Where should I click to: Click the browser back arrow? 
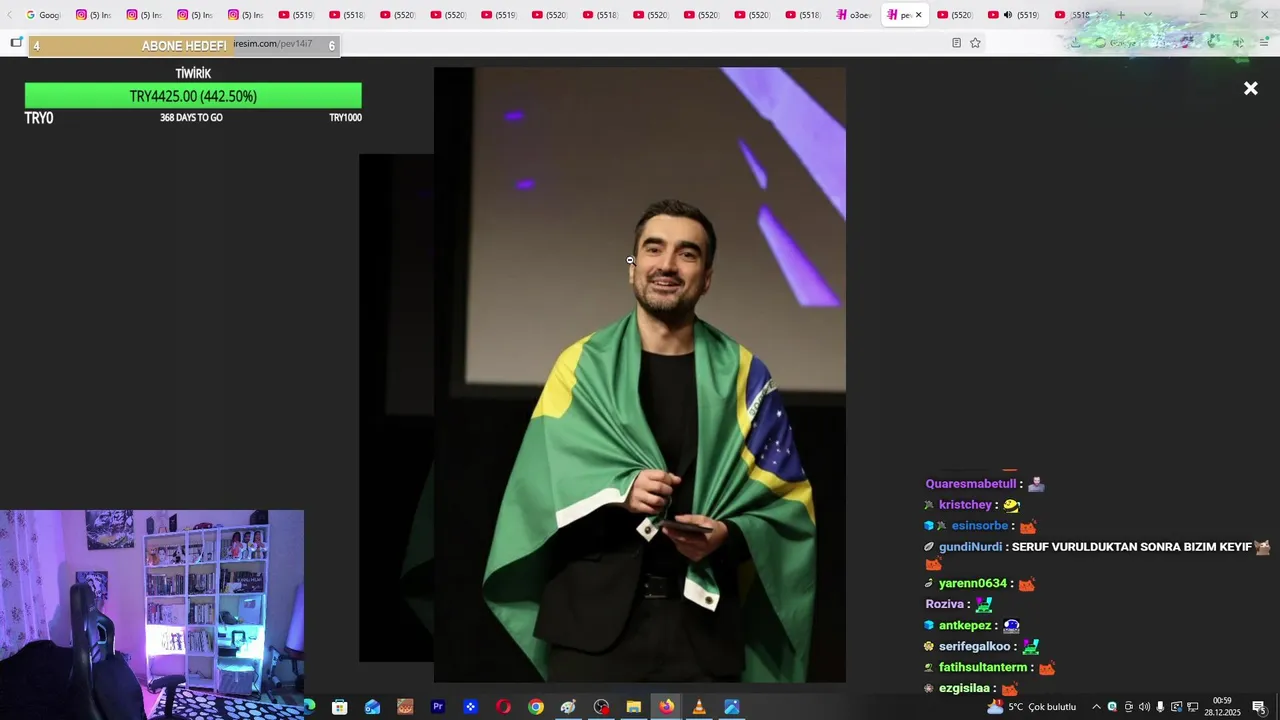coord(10,15)
